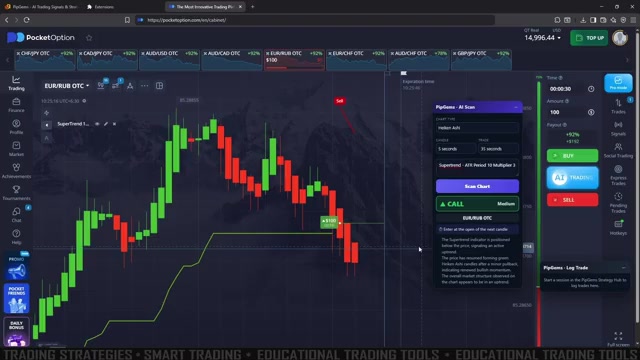Switch amount mode with the dollar icon
This screenshot has height=360, width=640.
[591, 112]
